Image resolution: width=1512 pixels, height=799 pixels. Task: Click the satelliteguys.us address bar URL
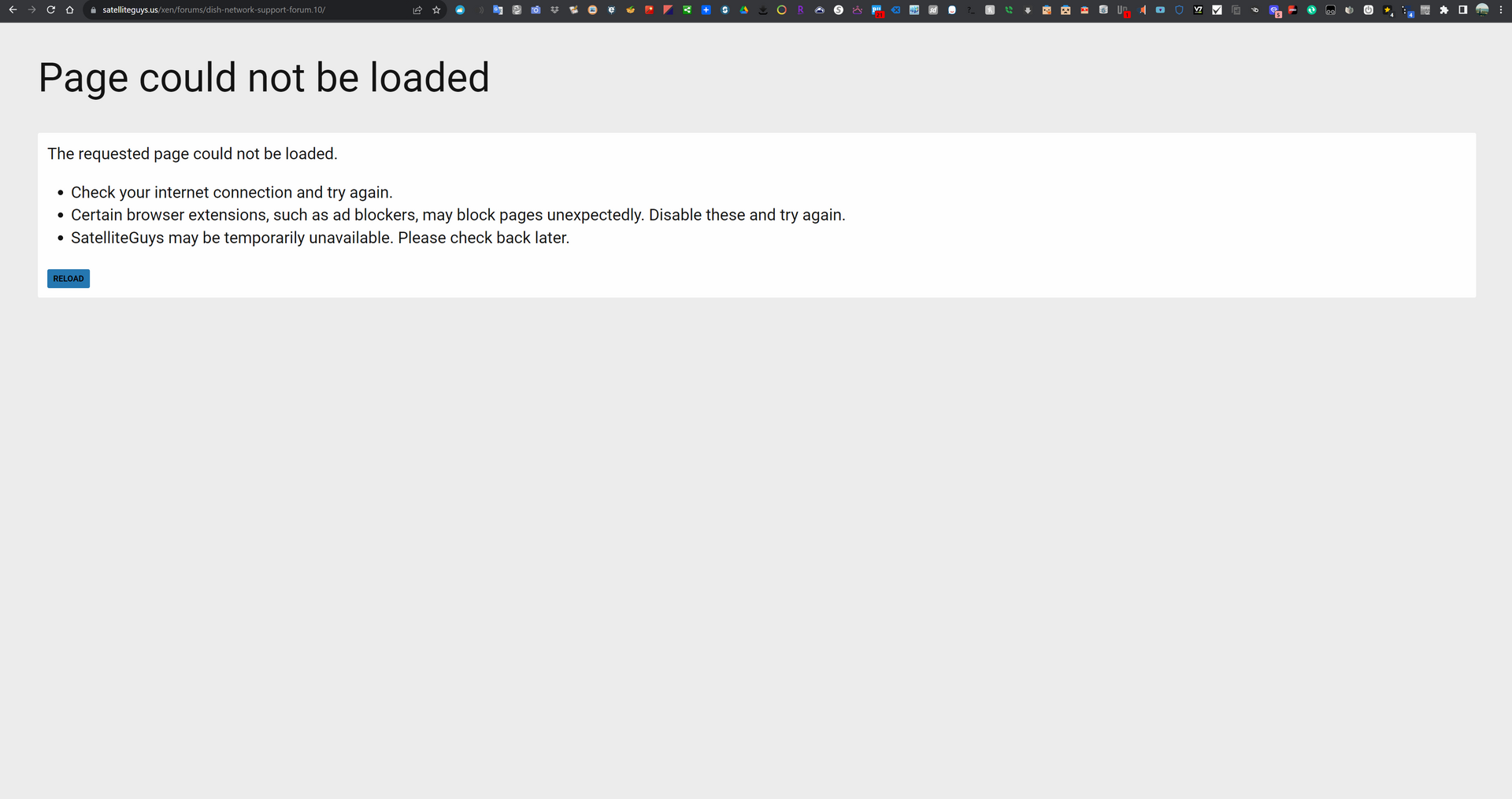click(x=213, y=10)
